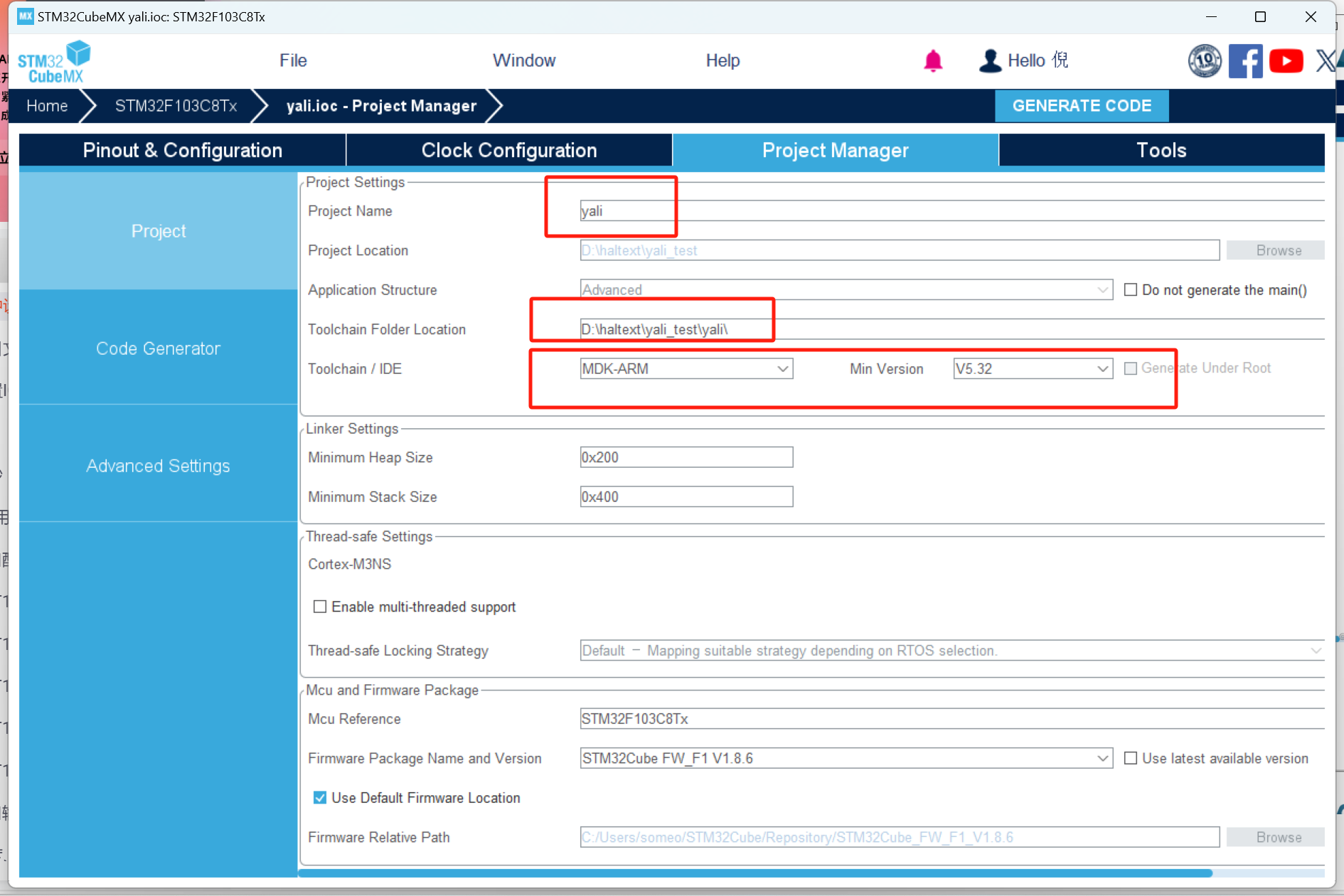This screenshot has height=896, width=1344.
Task: Open the Window menu
Action: pos(524,60)
